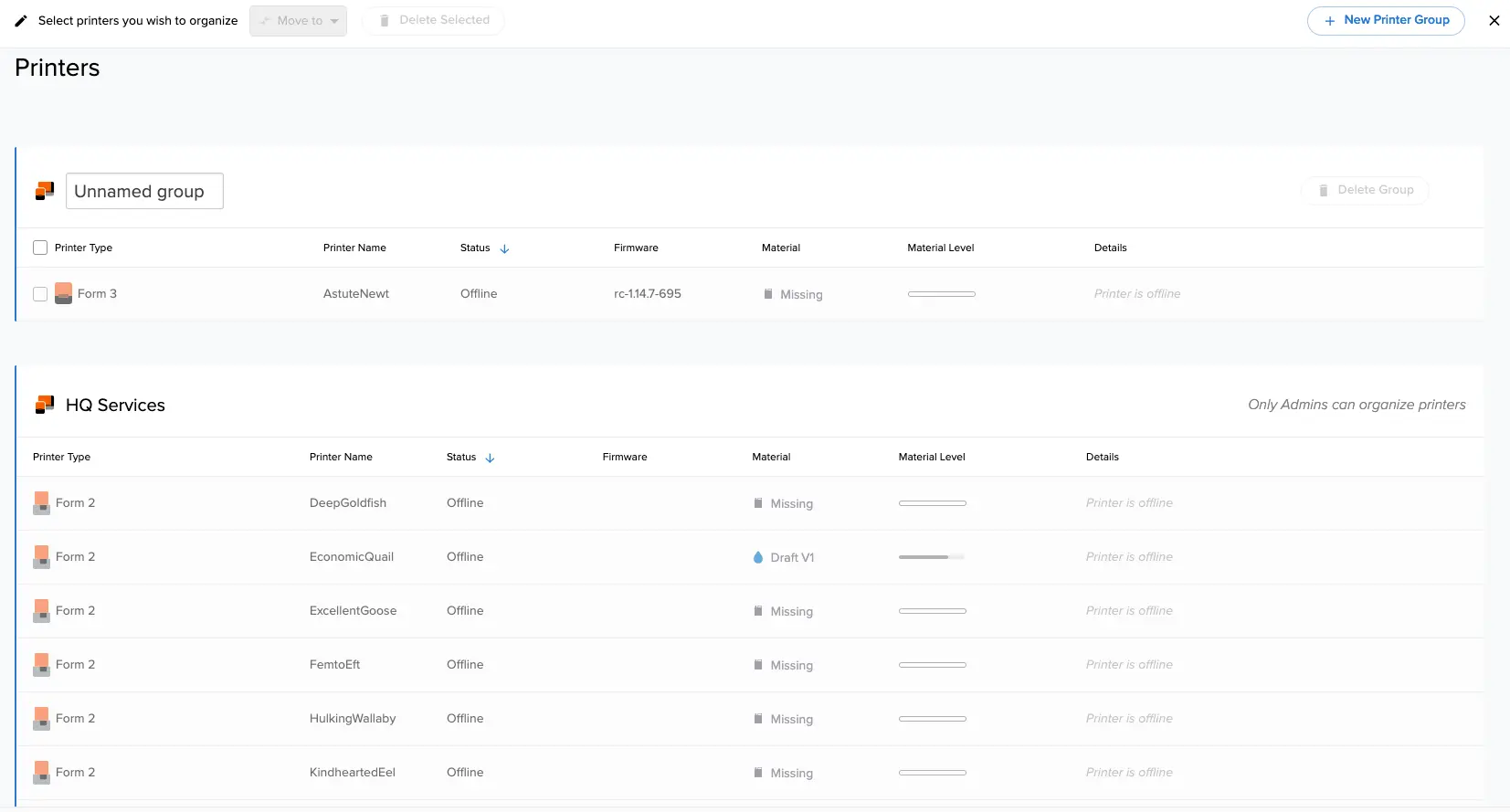This screenshot has width=1510, height=812.
Task: Check the Form 3 AstuteNewt checkbox
Action: point(40,294)
